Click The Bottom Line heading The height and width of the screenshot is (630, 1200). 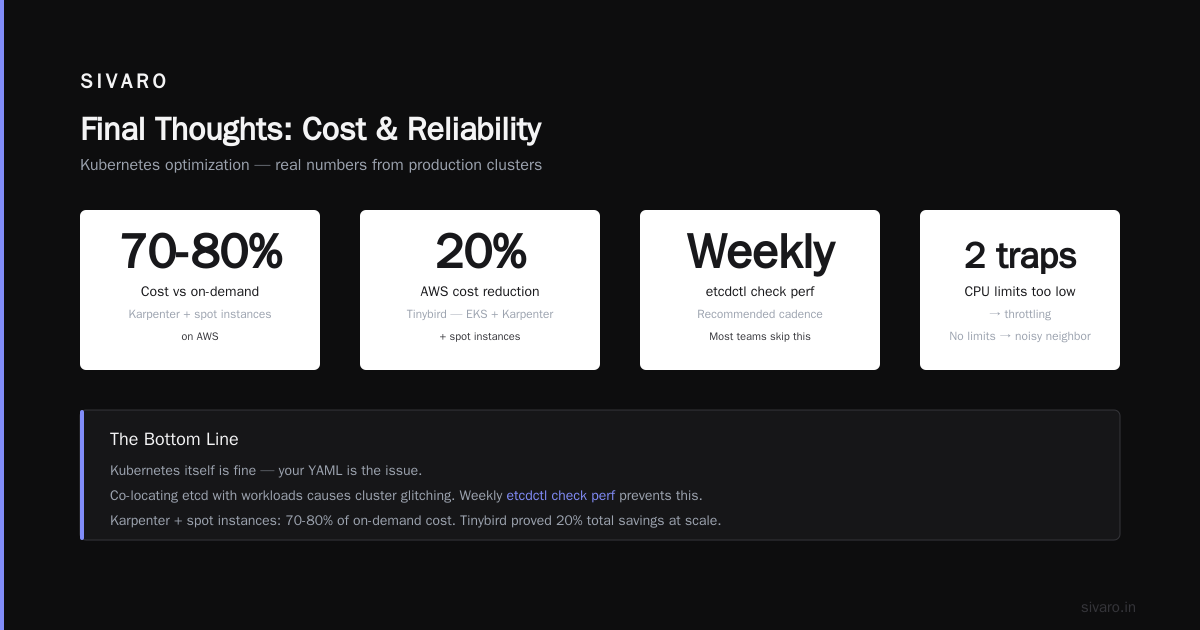pos(174,439)
